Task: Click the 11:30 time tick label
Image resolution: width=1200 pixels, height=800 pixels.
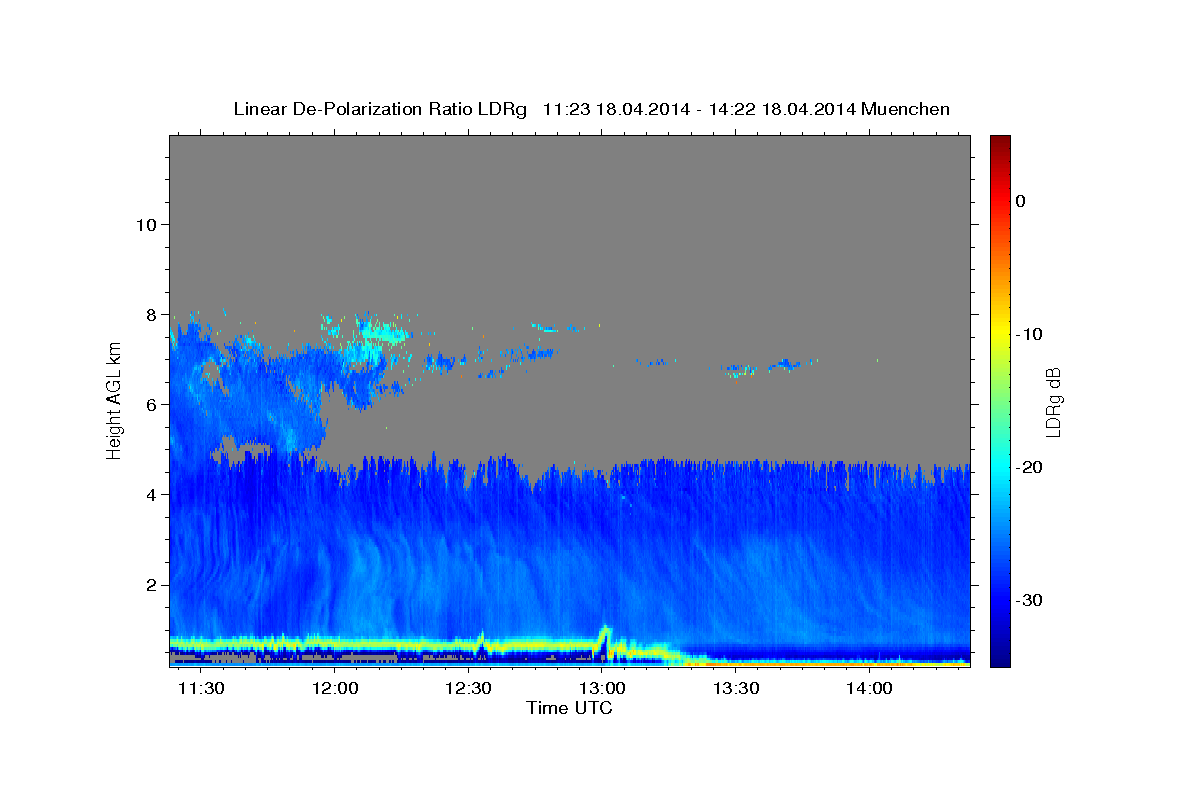Action: 201,689
